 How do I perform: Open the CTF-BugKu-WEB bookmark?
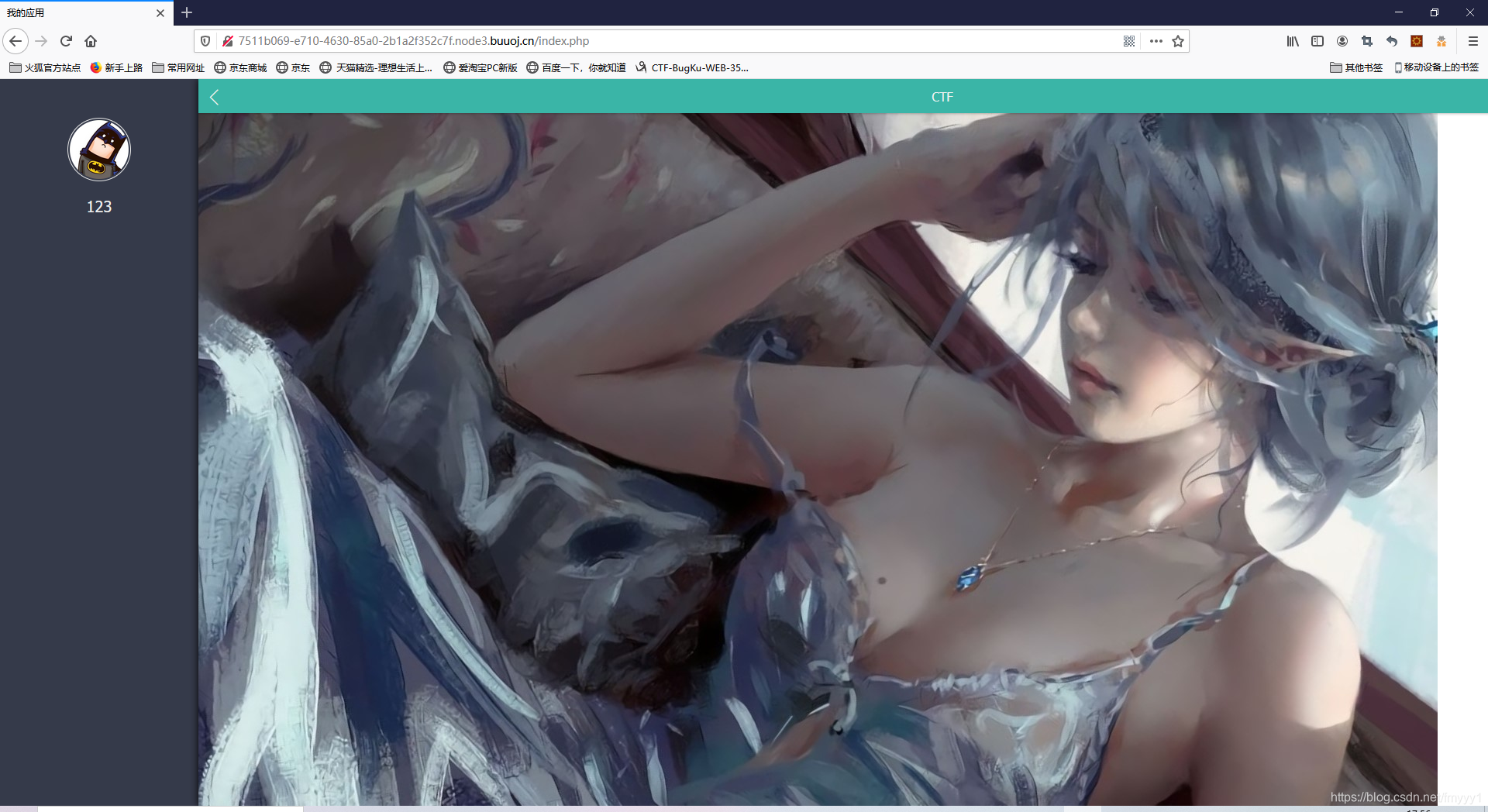(692, 67)
